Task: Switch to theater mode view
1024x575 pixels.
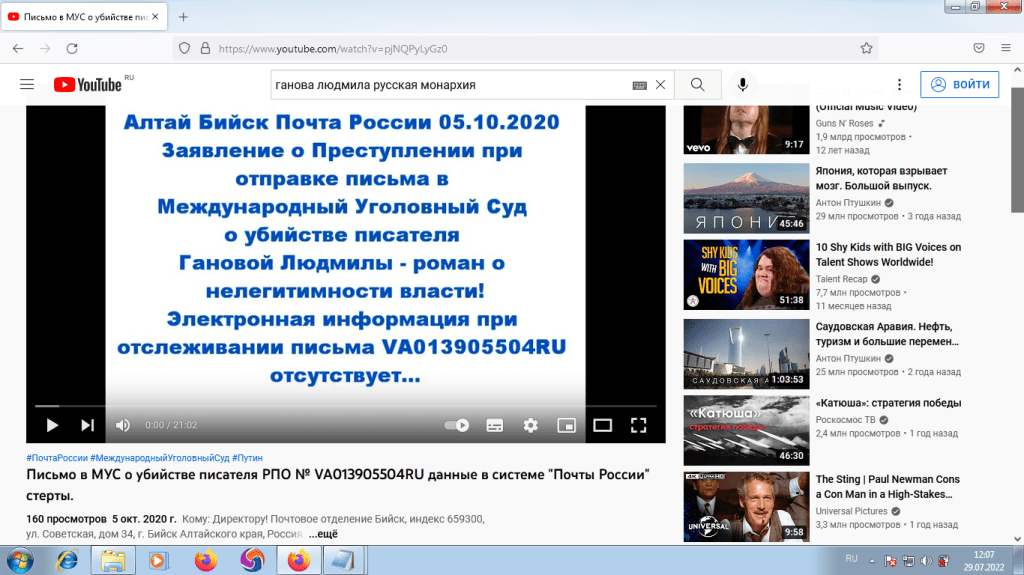Action: pyautogui.click(x=602, y=425)
